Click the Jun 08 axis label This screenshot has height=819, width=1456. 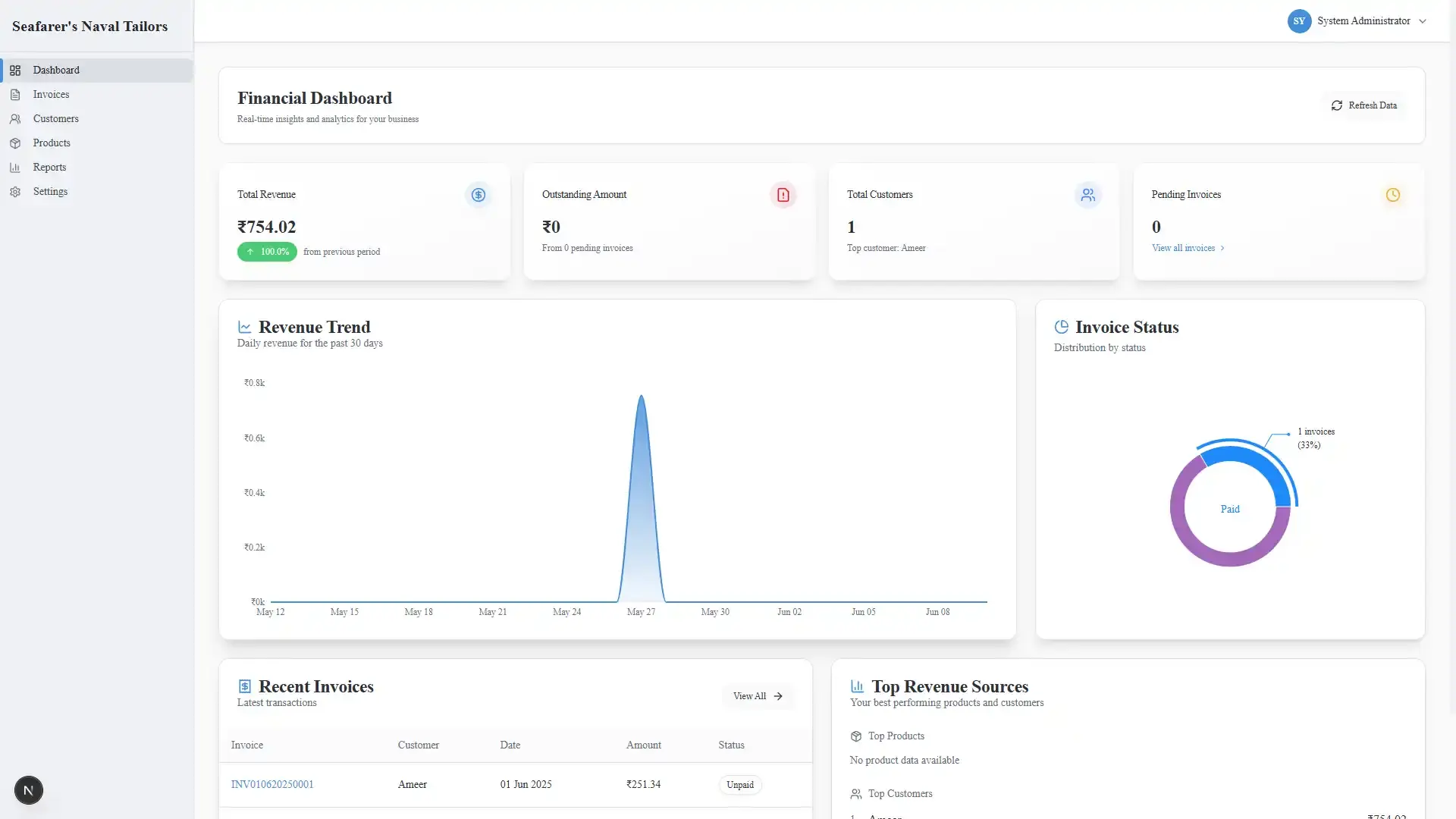[938, 612]
